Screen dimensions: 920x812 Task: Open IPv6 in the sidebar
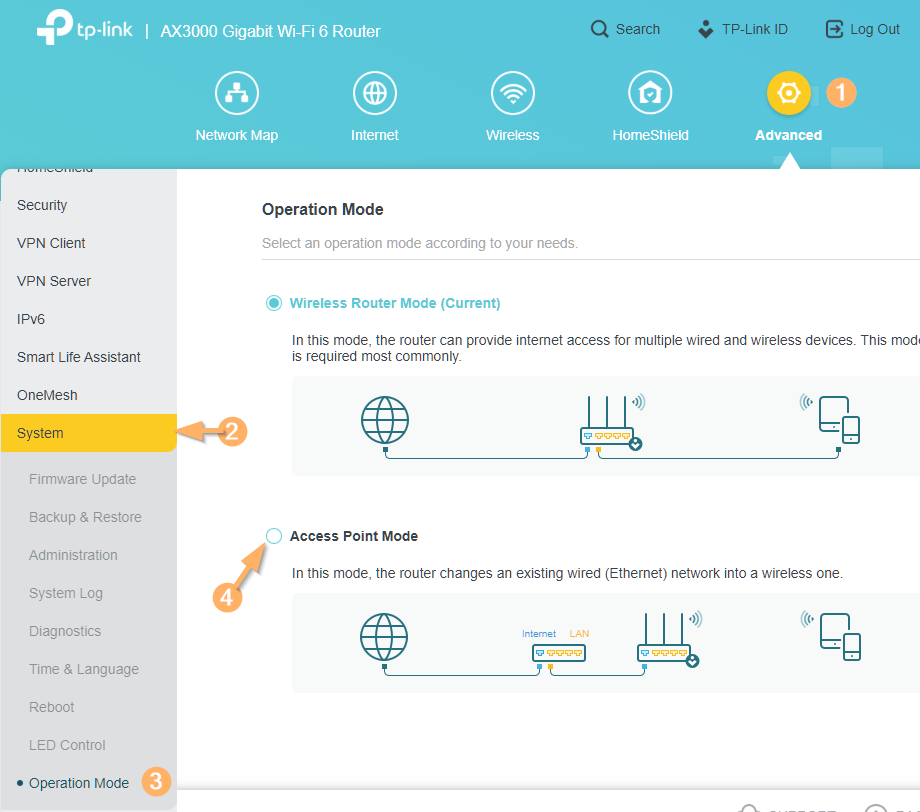[89, 319]
